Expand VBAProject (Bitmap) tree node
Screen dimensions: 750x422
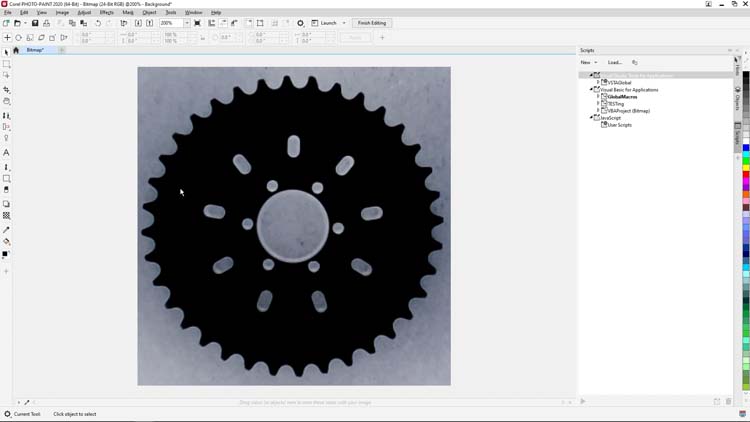[x=598, y=111]
